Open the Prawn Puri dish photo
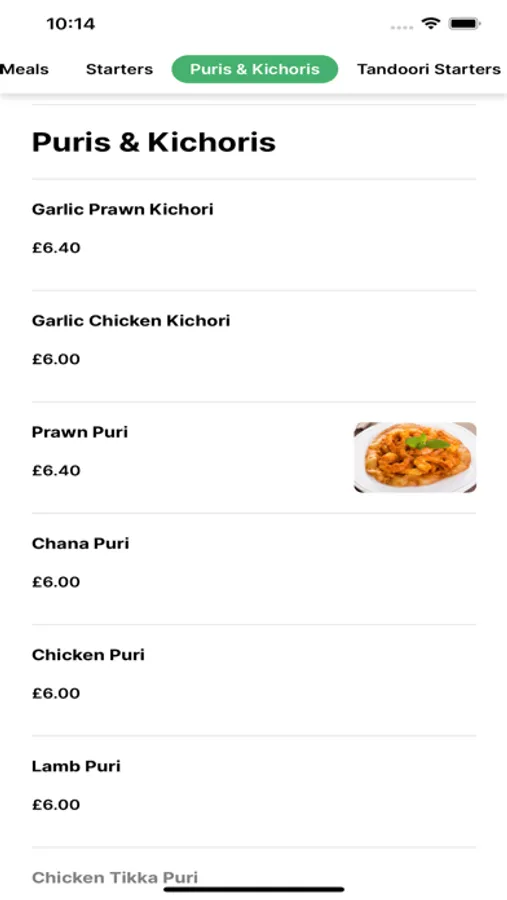 [x=415, y=457]
